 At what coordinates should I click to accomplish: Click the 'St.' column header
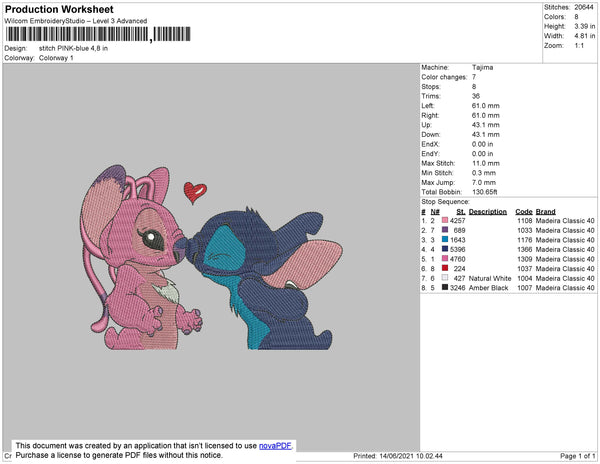tap(461, 212)
